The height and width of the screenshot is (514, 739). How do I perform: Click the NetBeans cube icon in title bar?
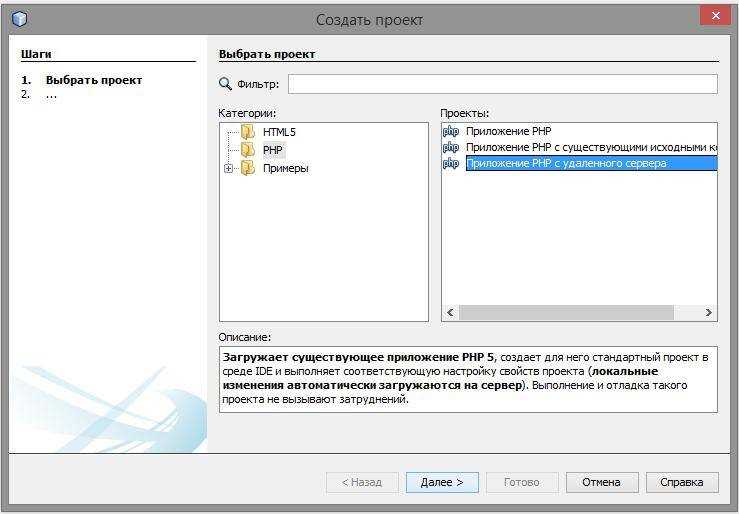pos(19,19)
